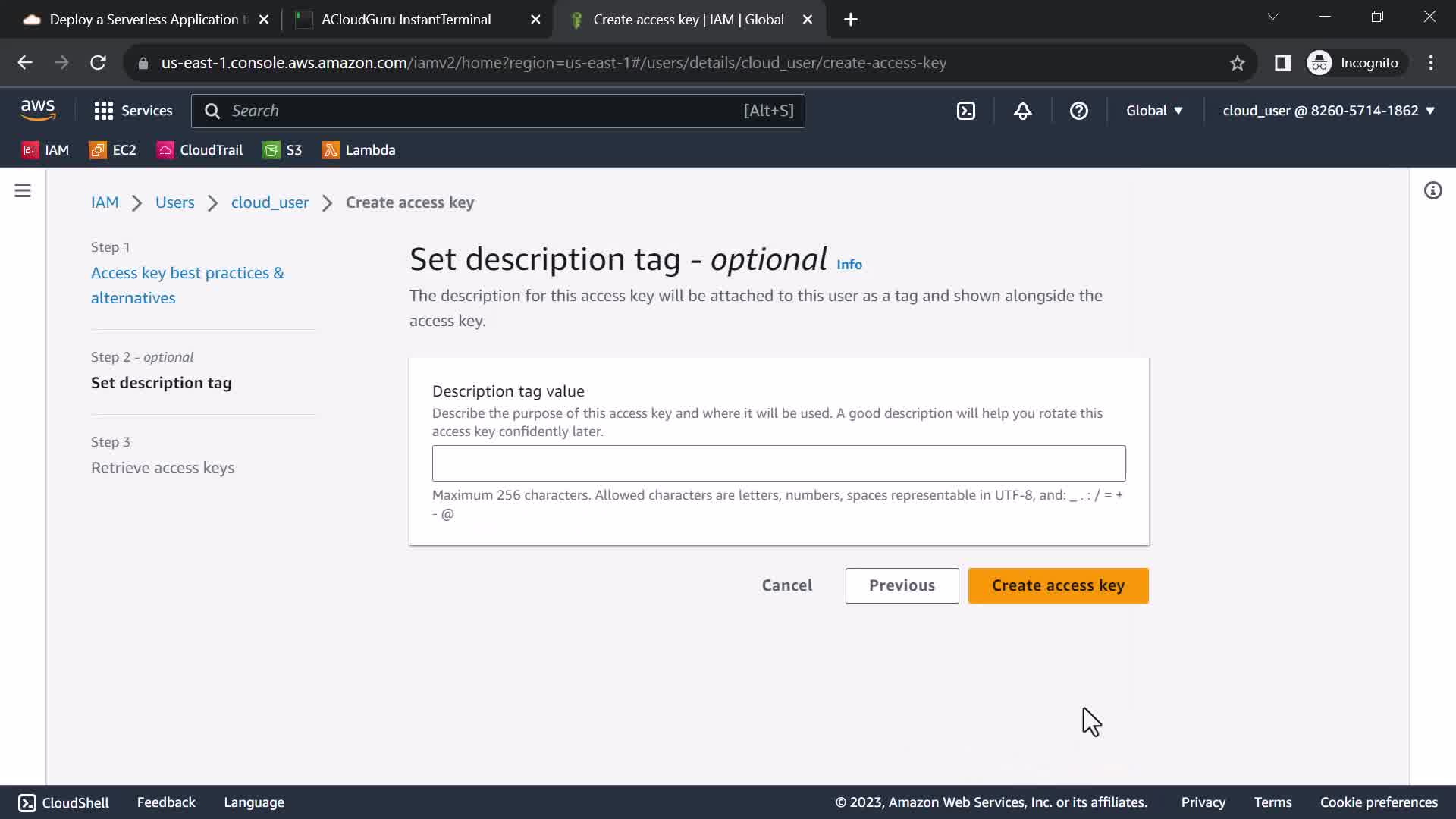Viewport: 1456px width, 819px height.
Task: Open EC2 favorite shortcut
Action: 113,150
